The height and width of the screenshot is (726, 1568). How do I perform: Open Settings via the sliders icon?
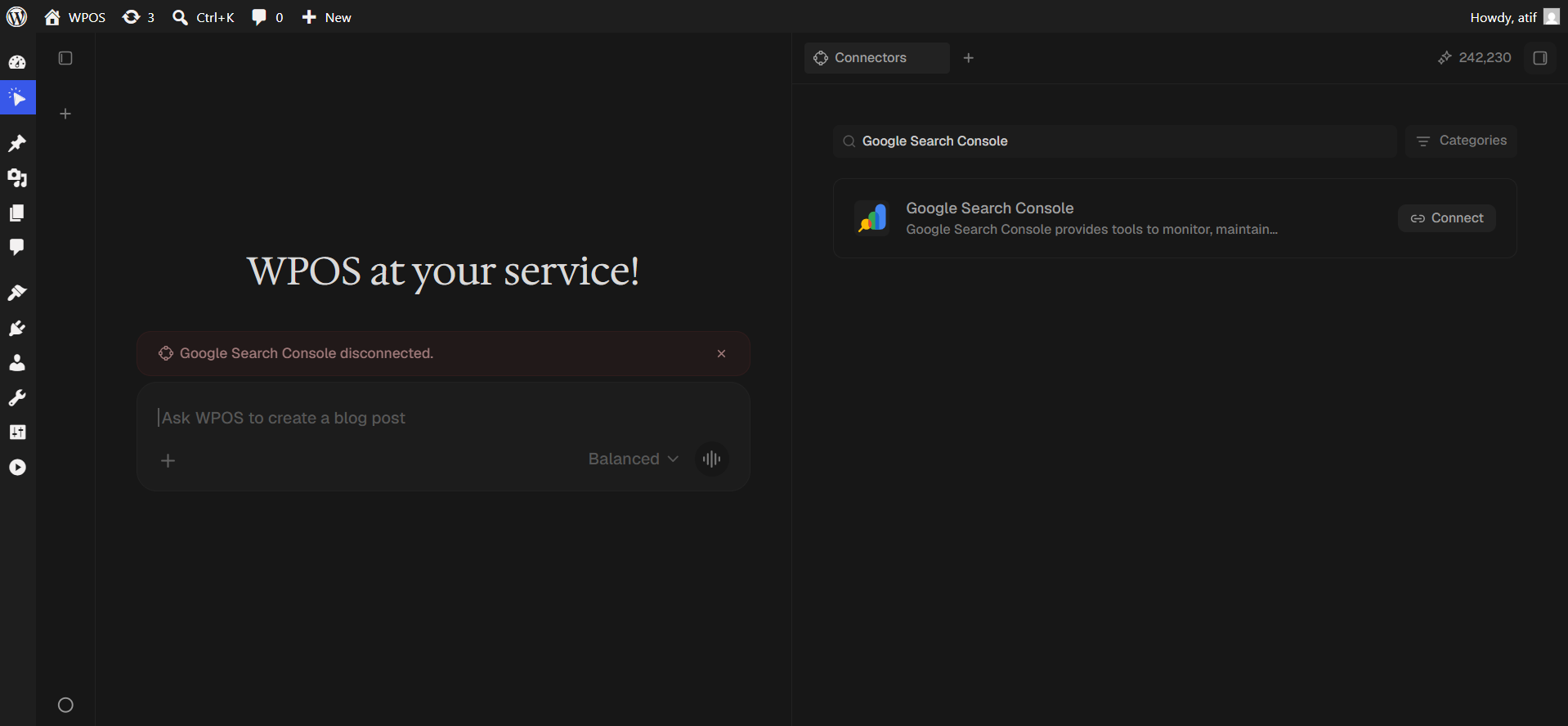[x=17, y=432]
